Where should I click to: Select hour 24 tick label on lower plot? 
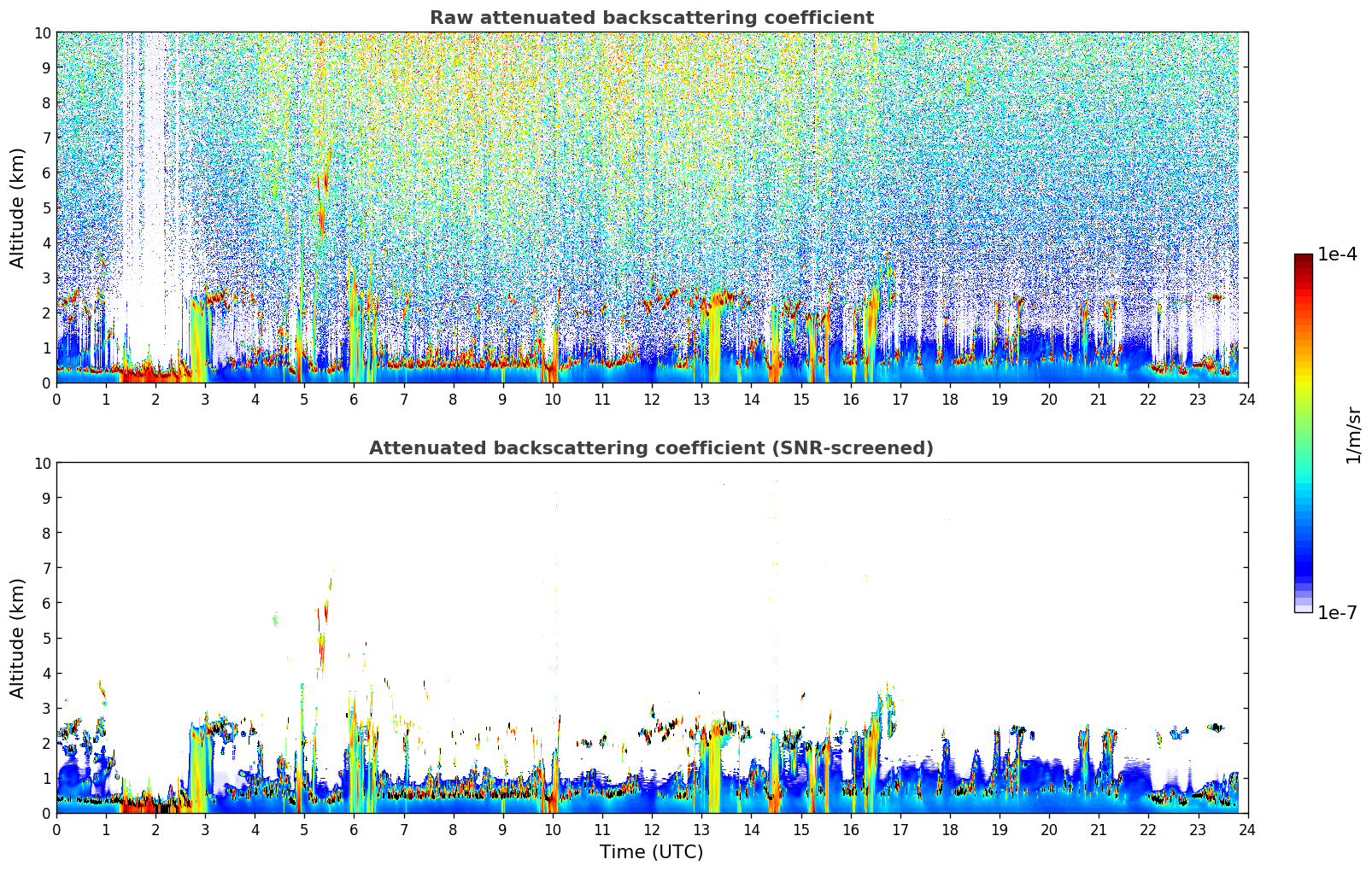1247,830
